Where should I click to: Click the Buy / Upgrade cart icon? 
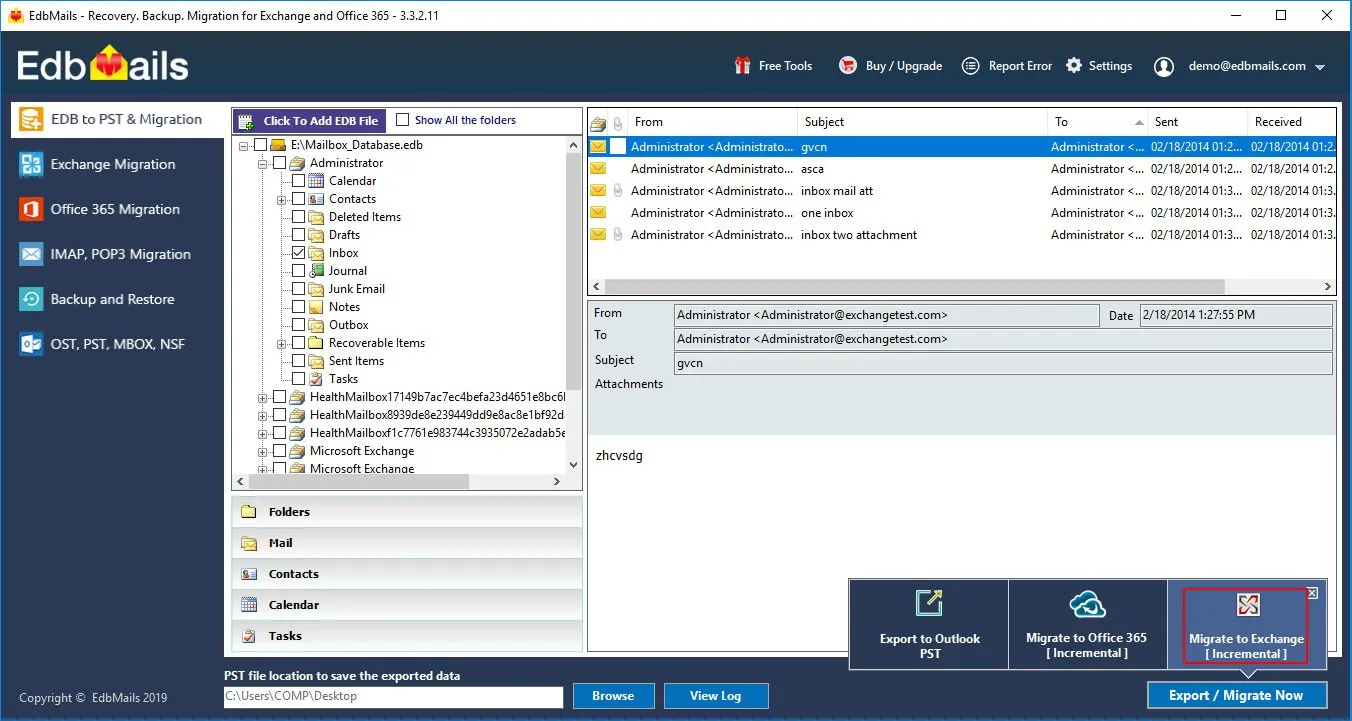click(848, 66)
